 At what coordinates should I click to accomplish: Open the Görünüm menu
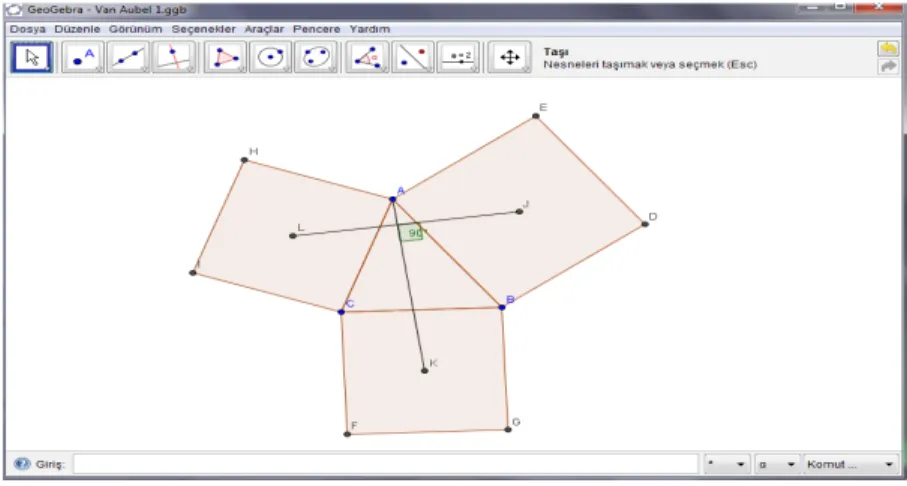point(135,29)
